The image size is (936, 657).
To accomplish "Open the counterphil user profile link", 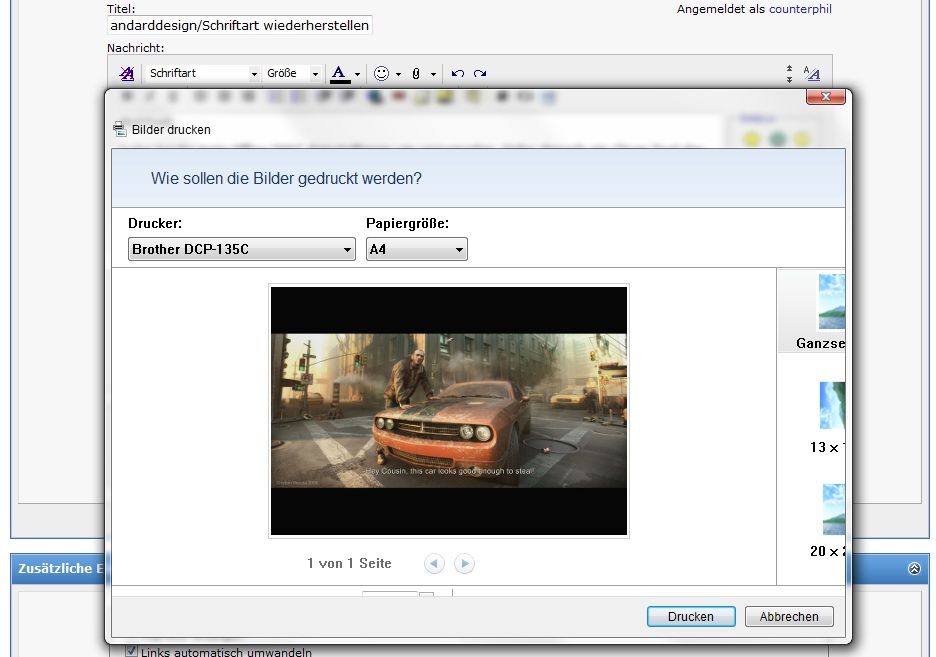I will coord(800,9).
